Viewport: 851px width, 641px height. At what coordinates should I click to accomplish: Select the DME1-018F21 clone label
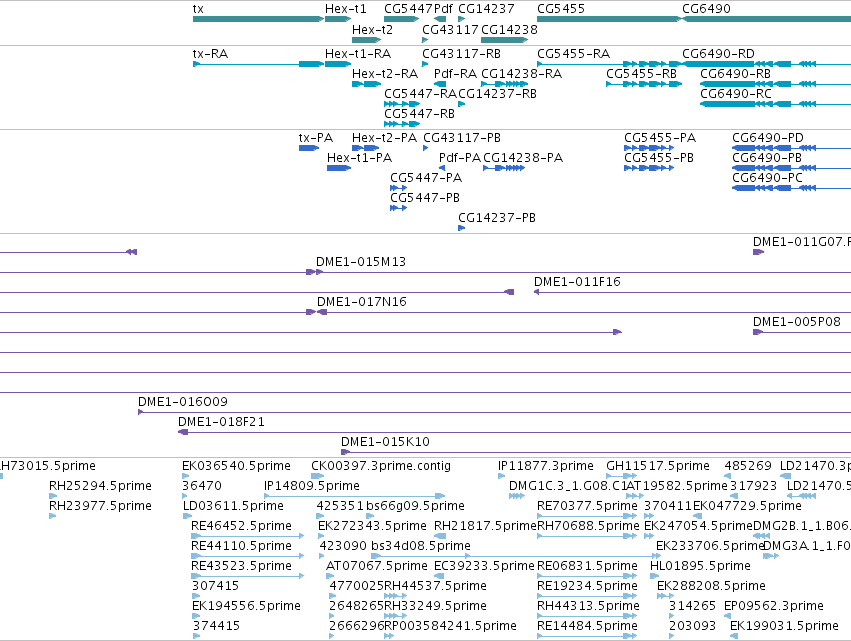pos(221,422)
